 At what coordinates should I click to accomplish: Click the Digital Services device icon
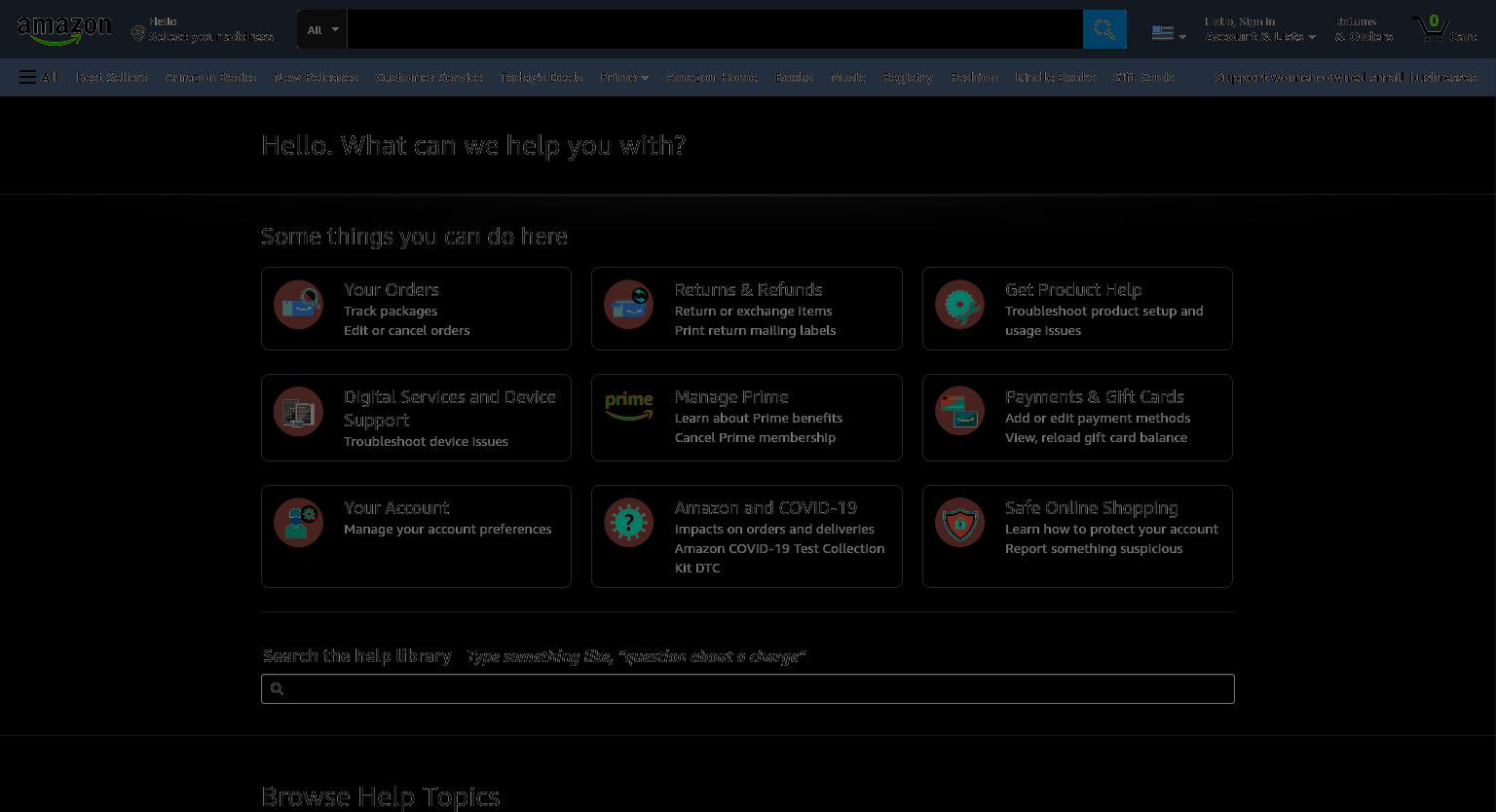click(x=298, y=412)
